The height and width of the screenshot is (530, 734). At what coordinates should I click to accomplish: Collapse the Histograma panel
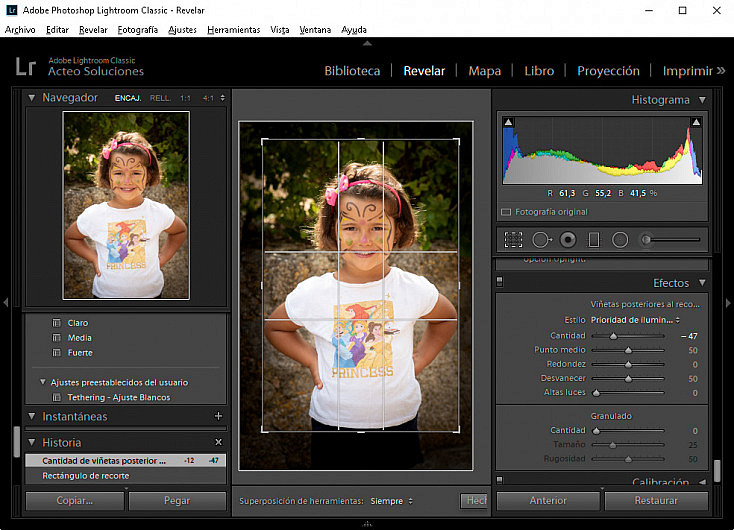(702, 100)
